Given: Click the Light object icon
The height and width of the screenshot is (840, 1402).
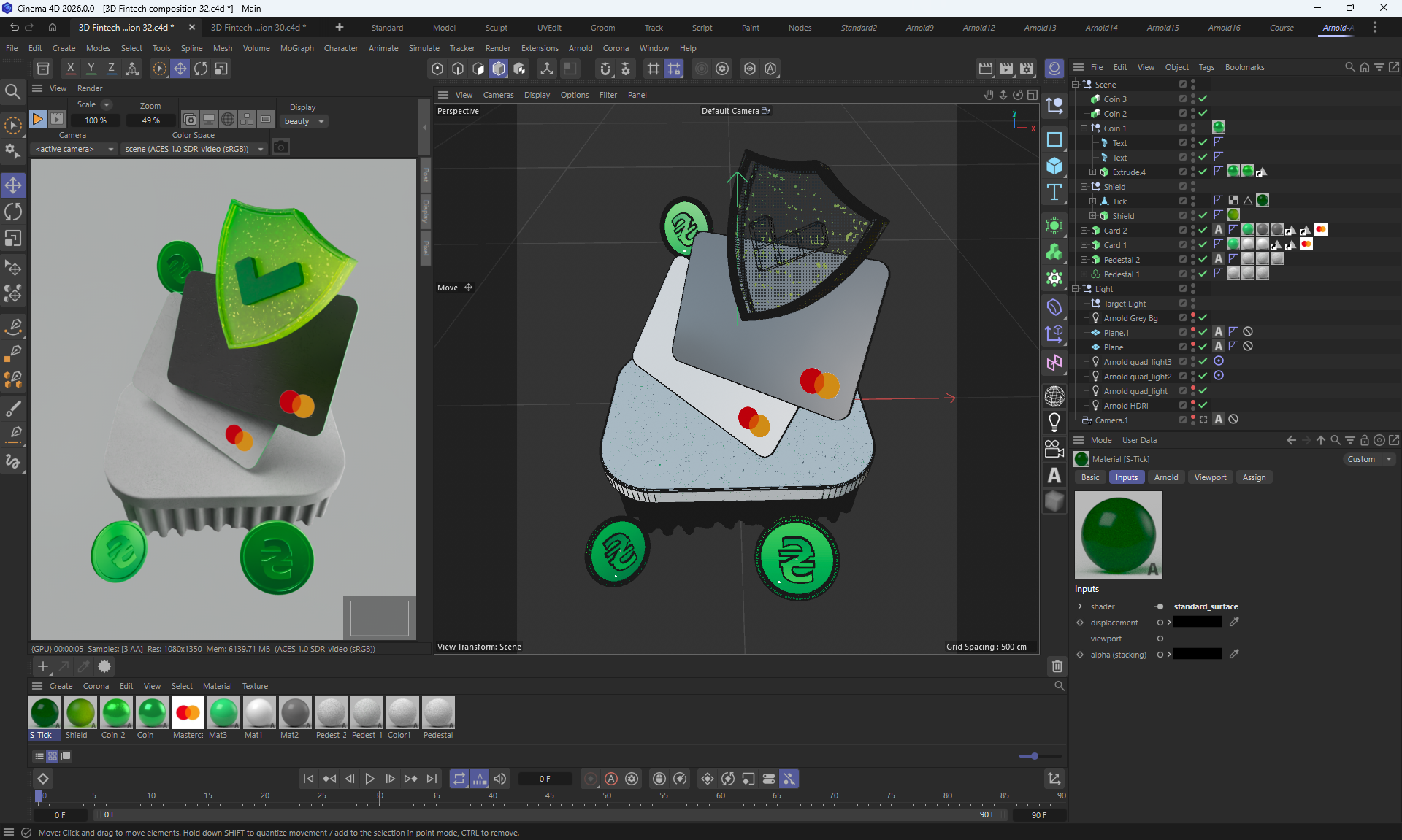Looking at the screenshot, I should [x=1054, y=422].
